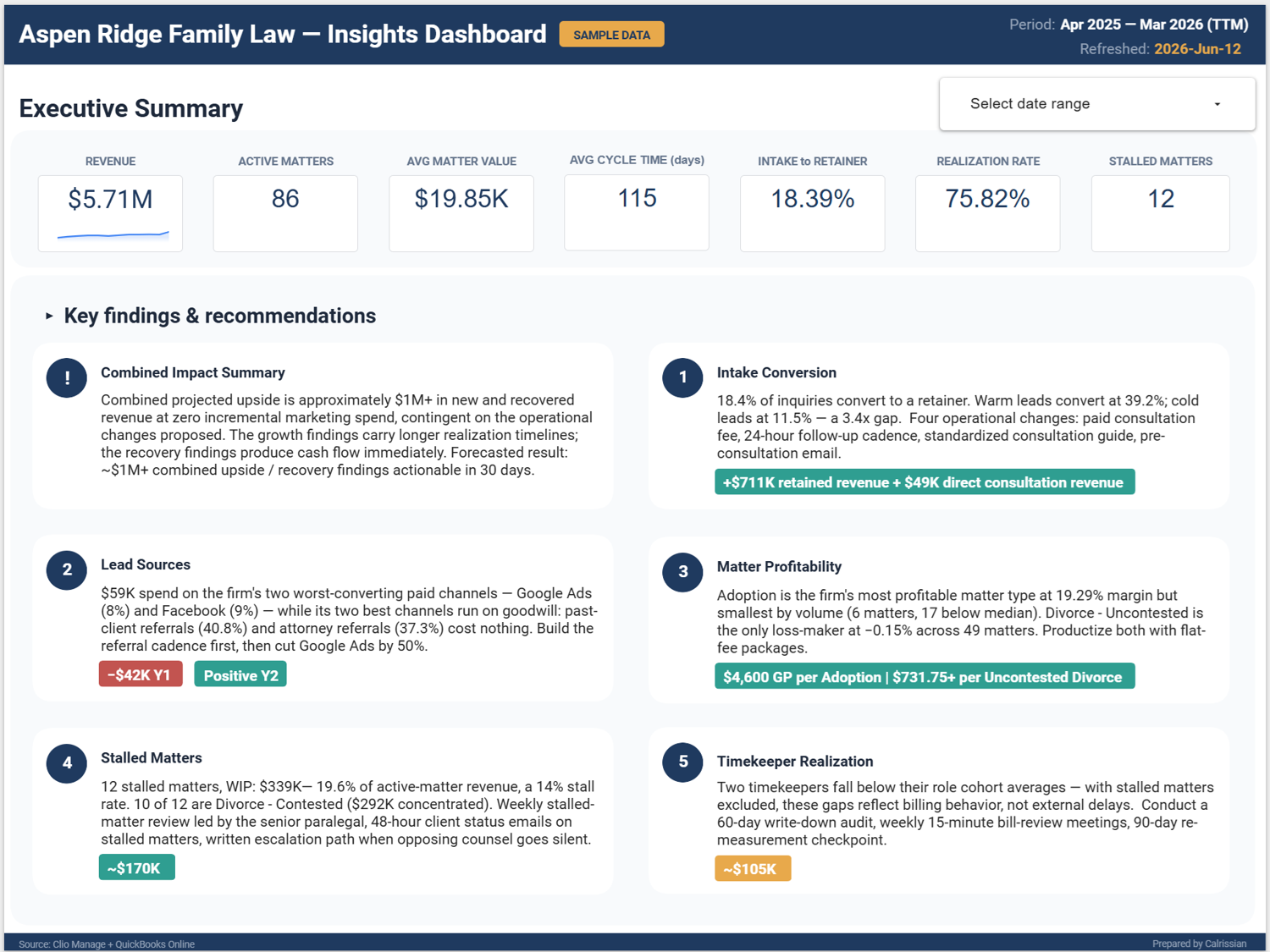This screenshot has width=1270, height=952.
Task: Select the Intake to Retainer 18.39% card
Action: tap(813, 213)
